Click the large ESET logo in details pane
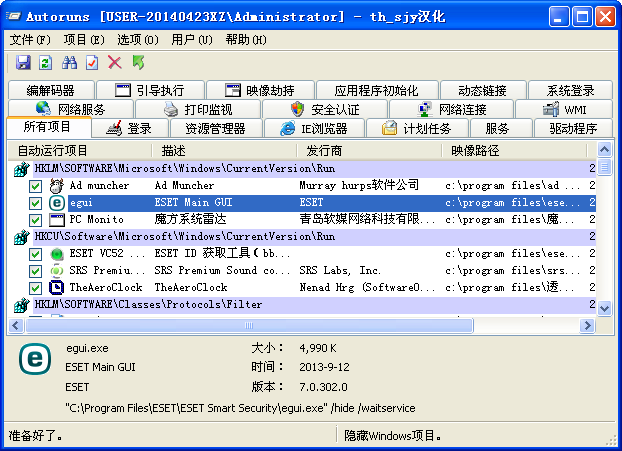 (x=35, y=359)
